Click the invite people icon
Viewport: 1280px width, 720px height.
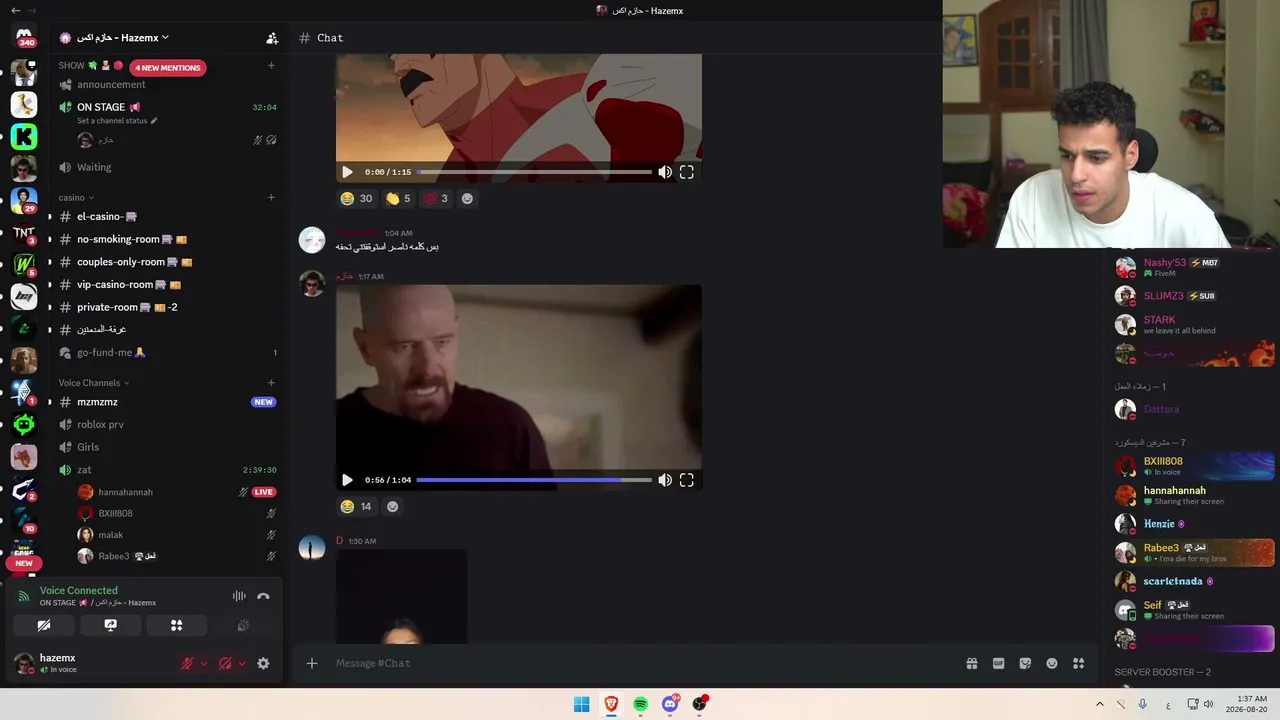pos(272,38)
